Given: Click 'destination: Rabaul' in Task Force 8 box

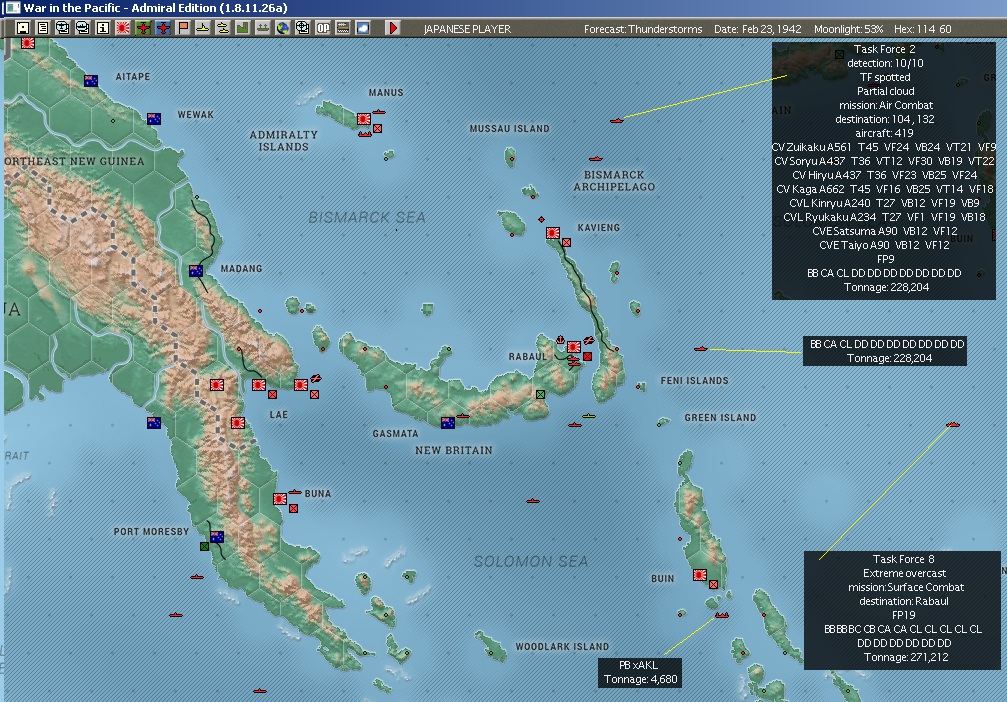Looking at the screenshot, I should 904,601.
